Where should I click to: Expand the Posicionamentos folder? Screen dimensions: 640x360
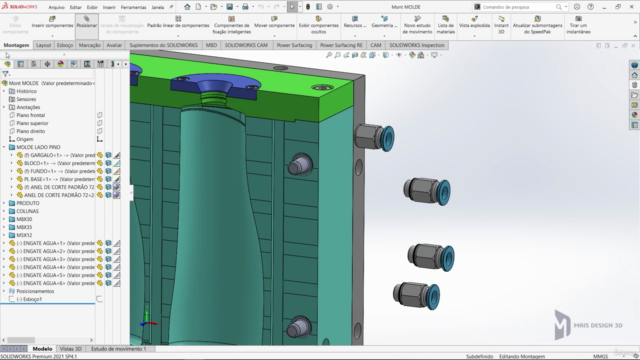4,291
